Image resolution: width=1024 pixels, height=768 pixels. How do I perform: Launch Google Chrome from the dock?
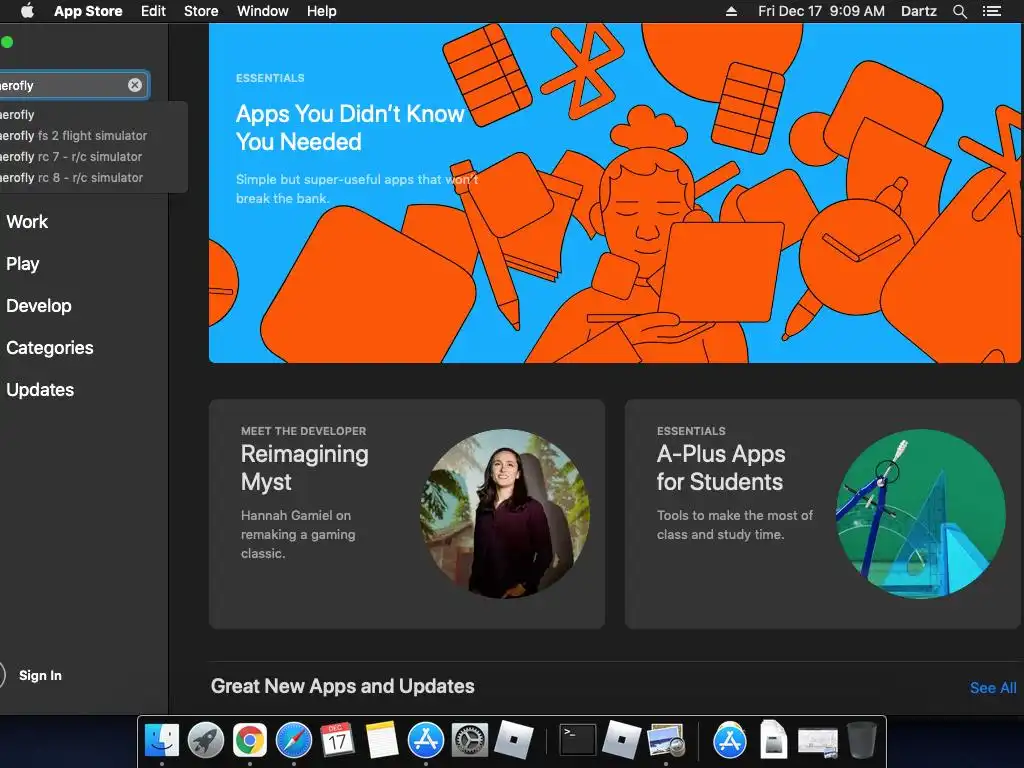pyautogui.click(x=249, y=741)
